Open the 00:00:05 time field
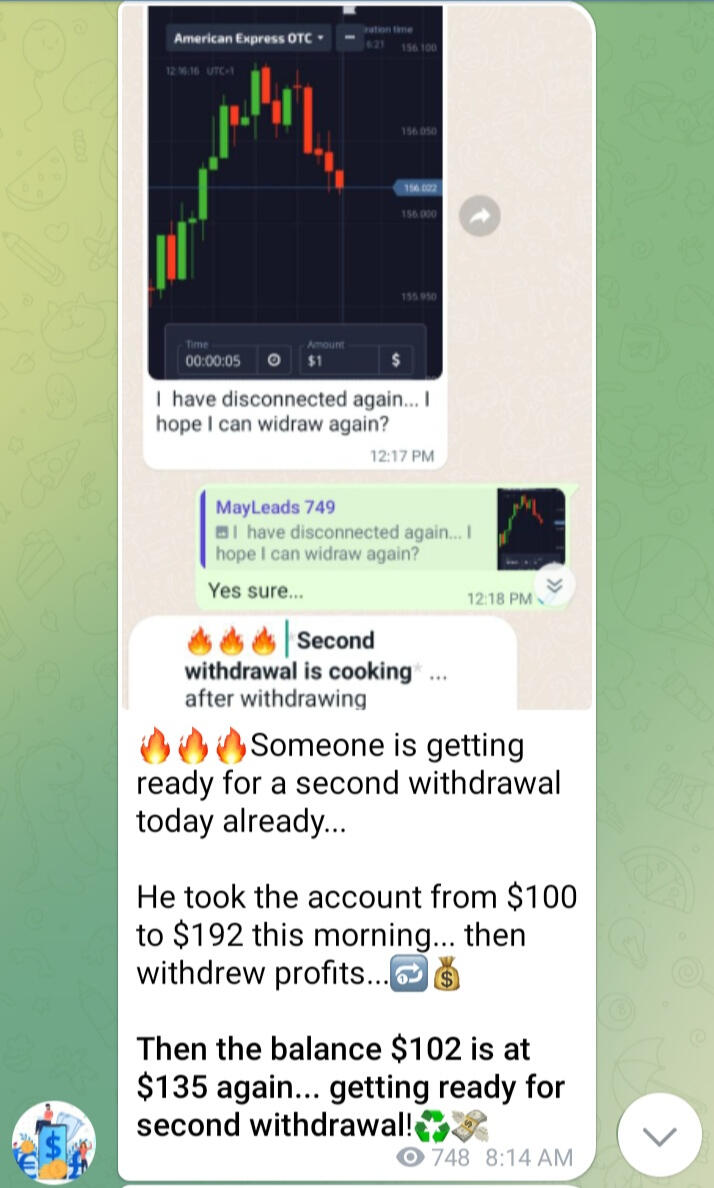714x1188 pixels. click(x=214, y=361)
